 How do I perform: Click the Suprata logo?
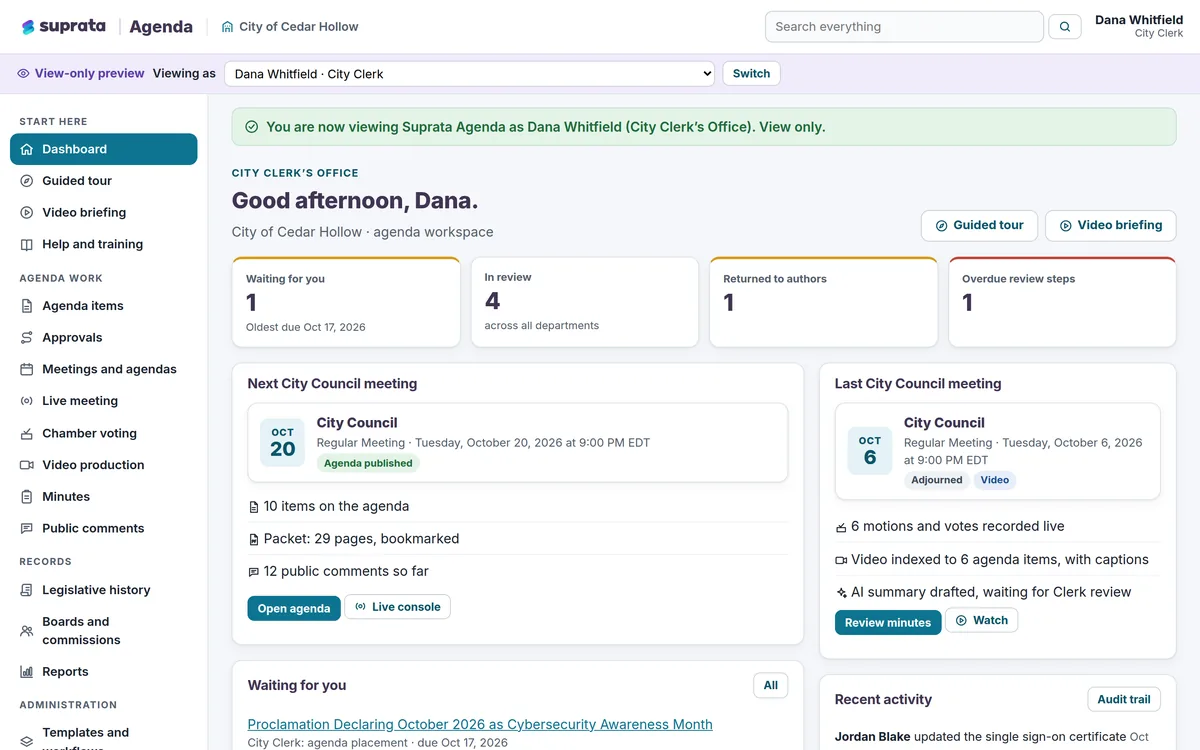point(64,27)
